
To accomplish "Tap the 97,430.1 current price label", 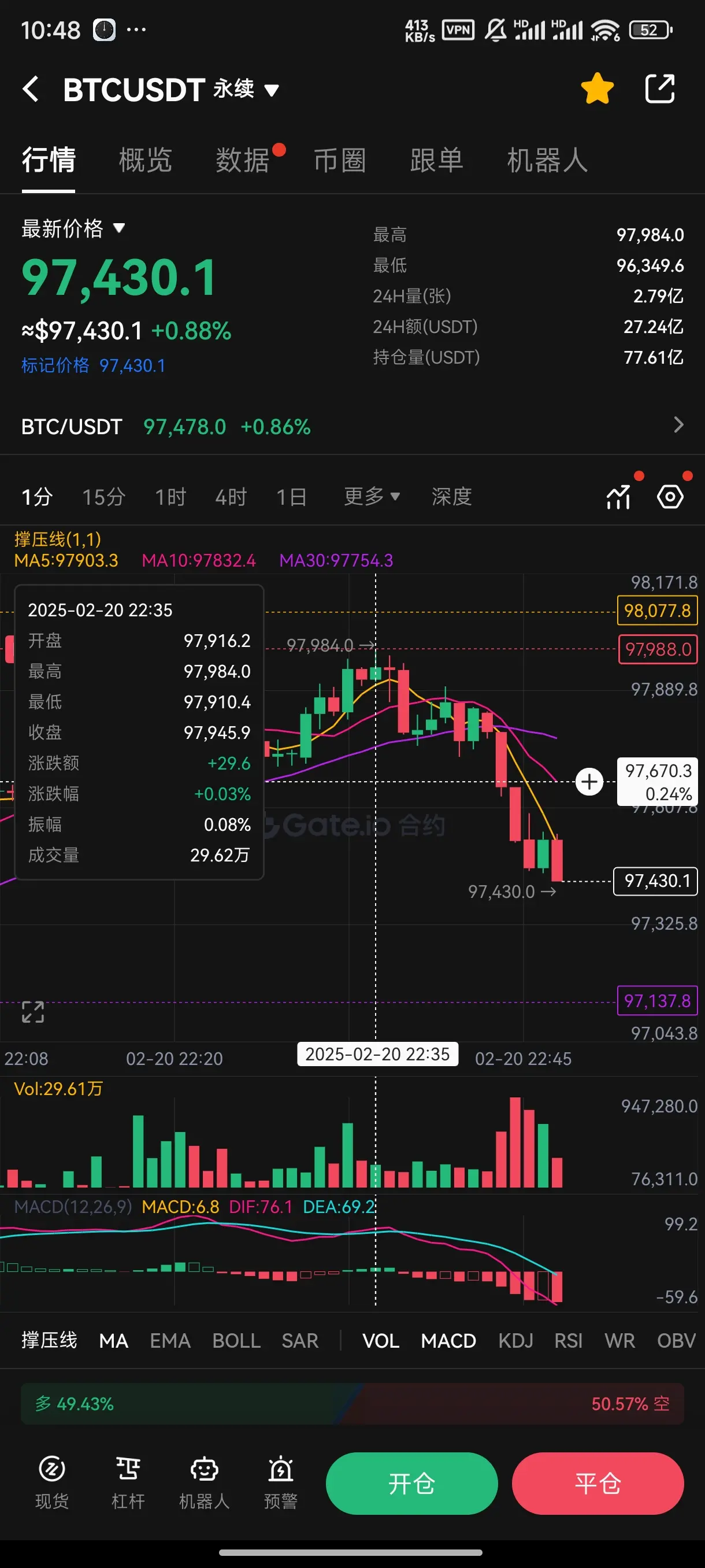I will point(656,881).
